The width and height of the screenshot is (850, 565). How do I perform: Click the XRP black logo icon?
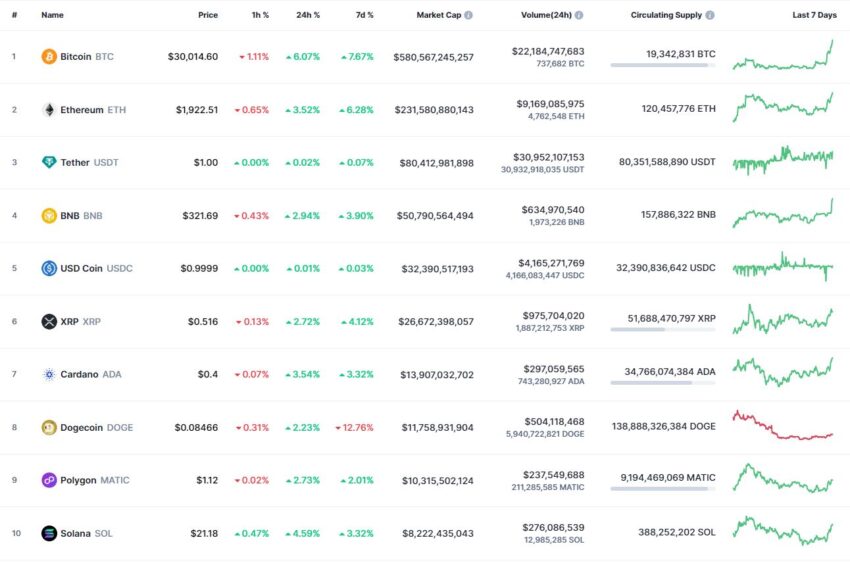pos(49,322)
